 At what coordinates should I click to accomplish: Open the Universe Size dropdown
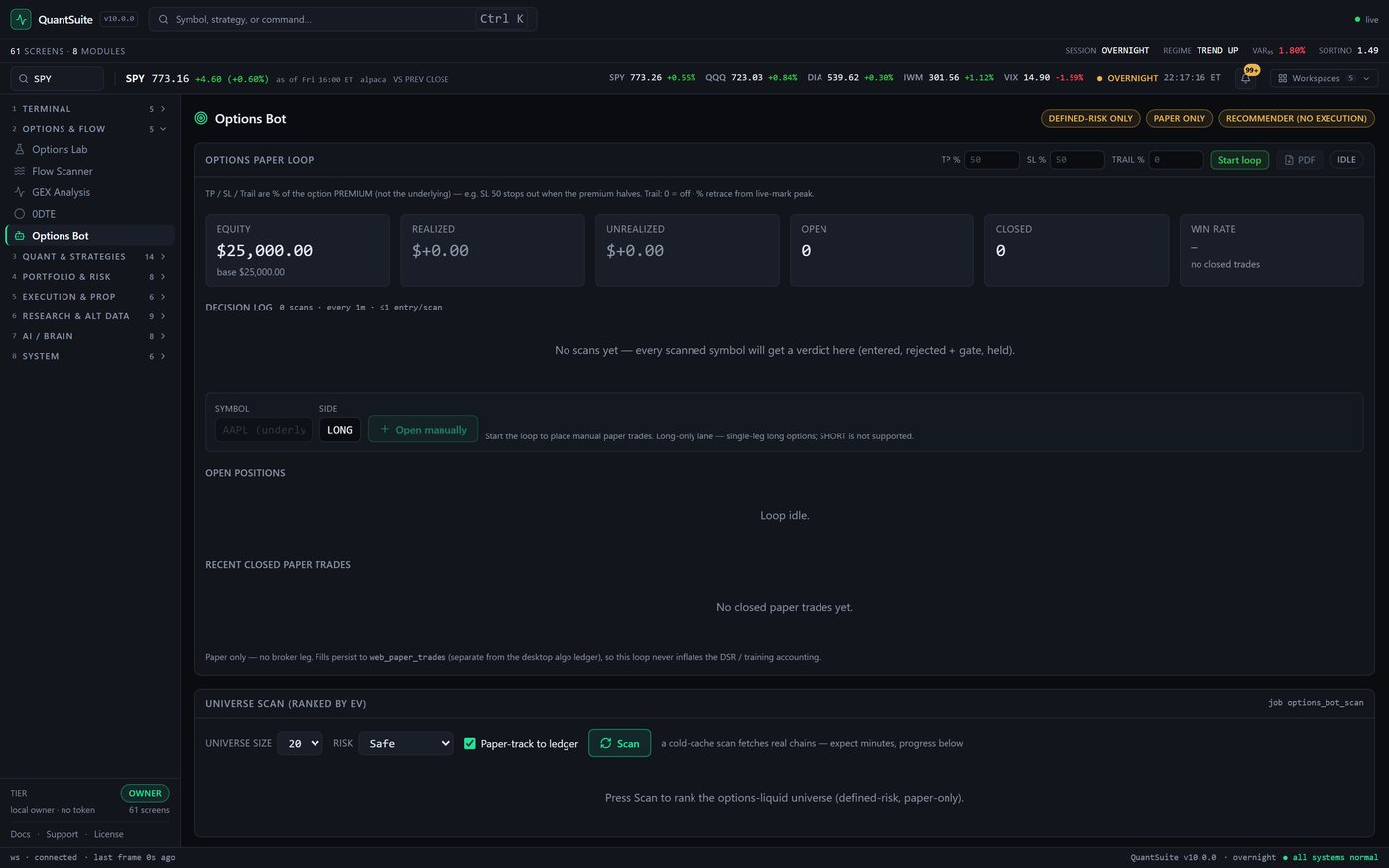(x=300, y=743)
